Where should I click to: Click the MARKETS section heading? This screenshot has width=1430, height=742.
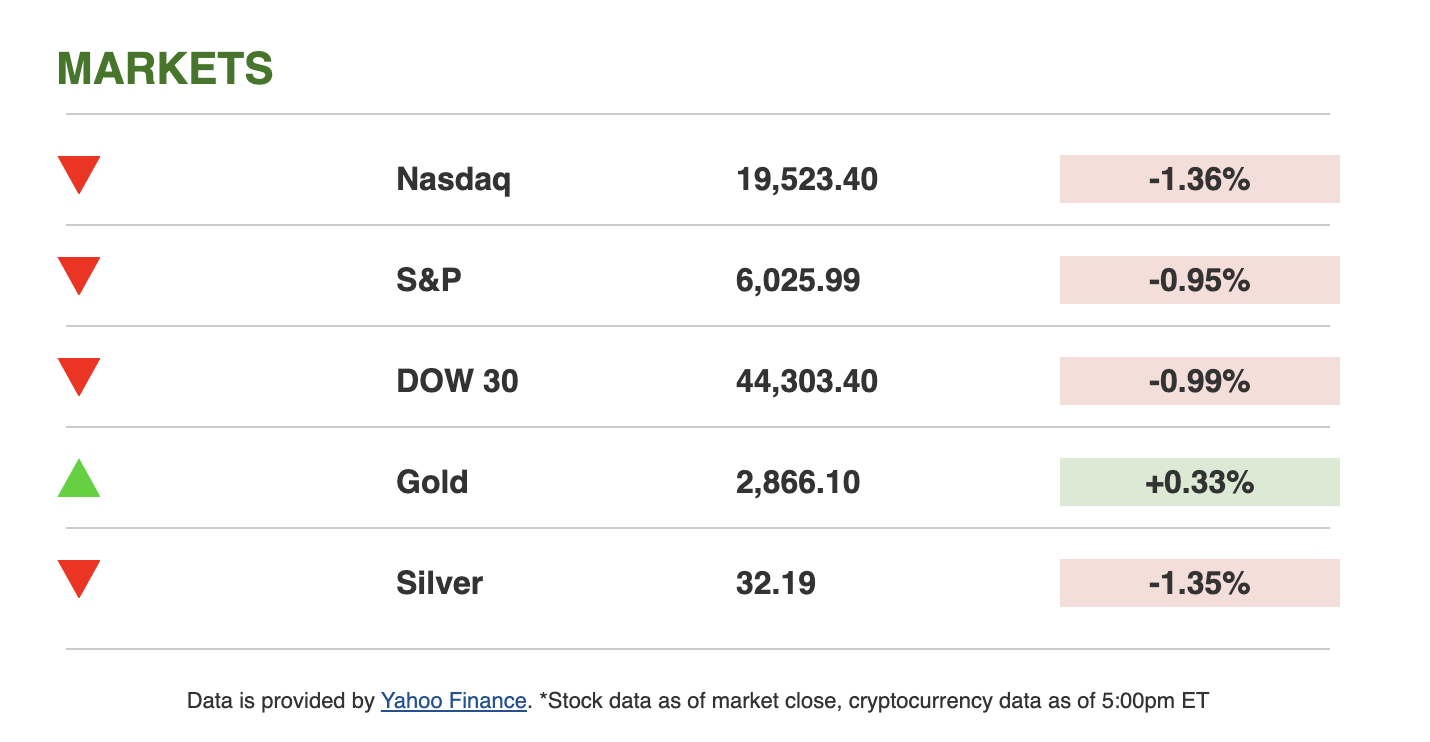tap(165, 69)
